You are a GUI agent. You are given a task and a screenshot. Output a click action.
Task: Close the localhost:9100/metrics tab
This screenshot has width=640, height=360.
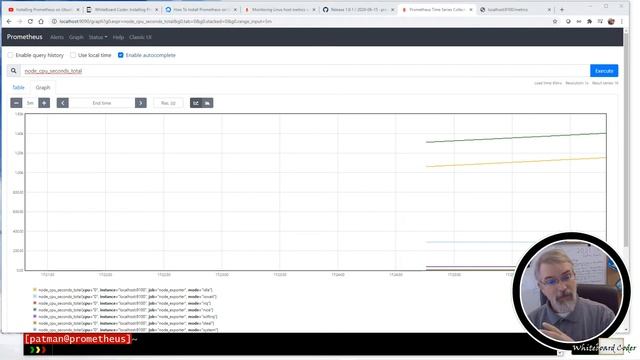click(549, 9)
